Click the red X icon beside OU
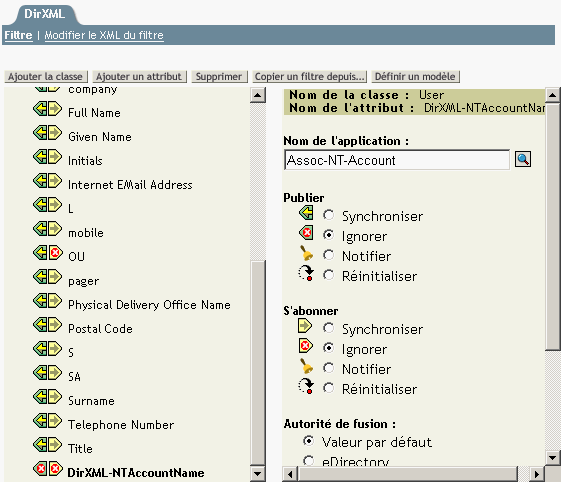 (55, 253)
